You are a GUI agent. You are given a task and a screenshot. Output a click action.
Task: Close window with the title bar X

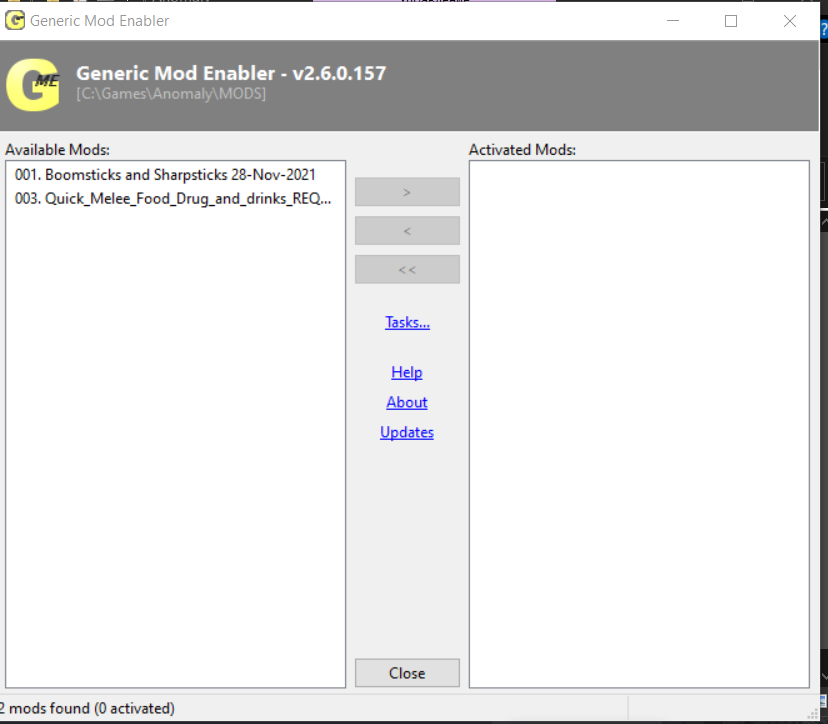coord(789,21)
